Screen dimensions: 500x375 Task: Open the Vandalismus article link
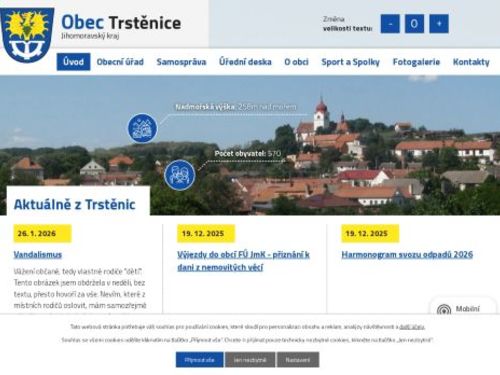click(38, 255)
